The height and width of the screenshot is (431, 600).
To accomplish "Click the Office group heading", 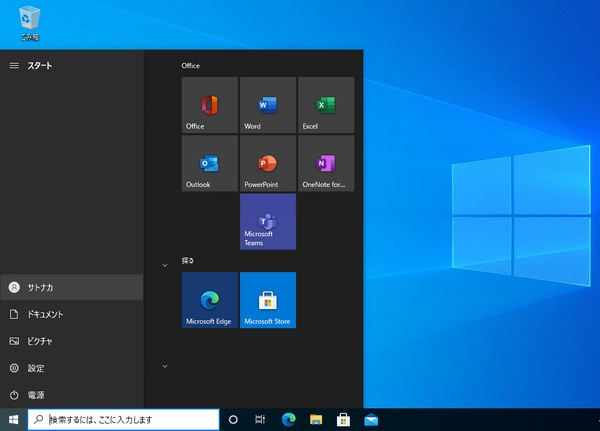I will tap(191, 65).
